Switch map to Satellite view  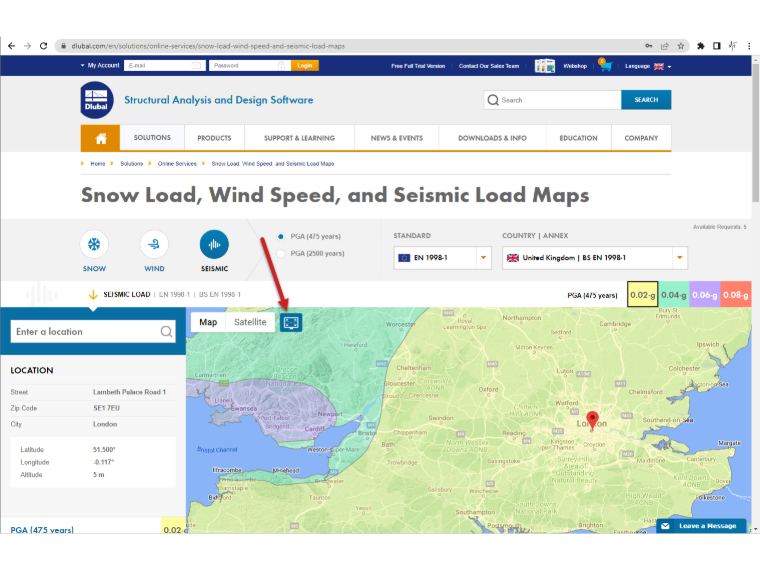pos(250,322)
